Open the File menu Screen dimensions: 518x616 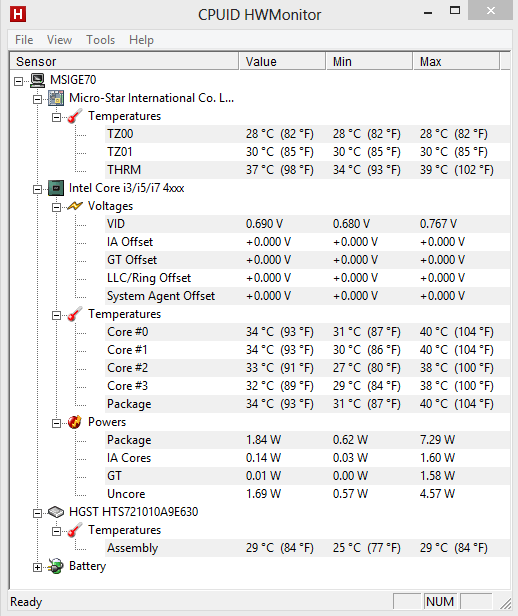tap(24, 40)
